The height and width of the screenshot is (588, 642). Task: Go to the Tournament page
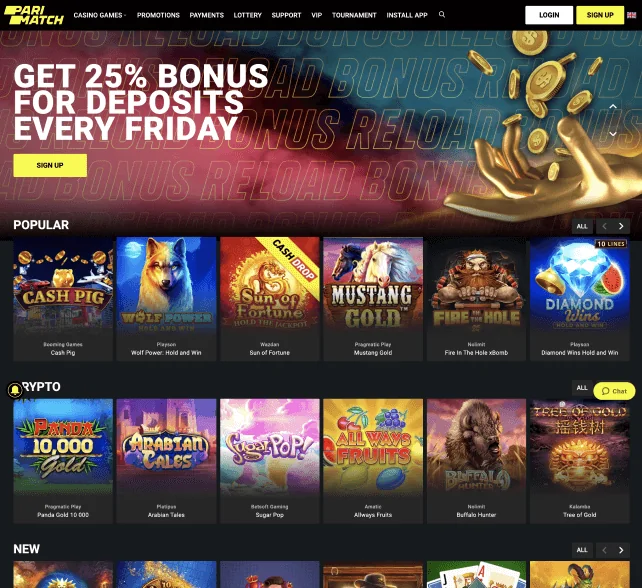(354, 15)
